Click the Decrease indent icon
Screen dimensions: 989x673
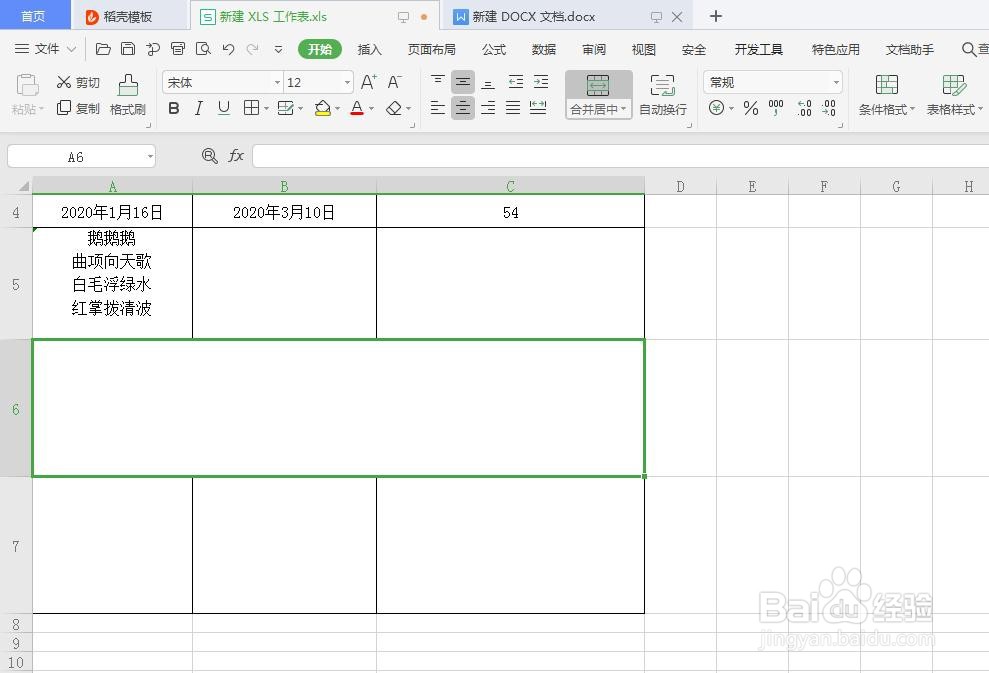coord(516,81)
